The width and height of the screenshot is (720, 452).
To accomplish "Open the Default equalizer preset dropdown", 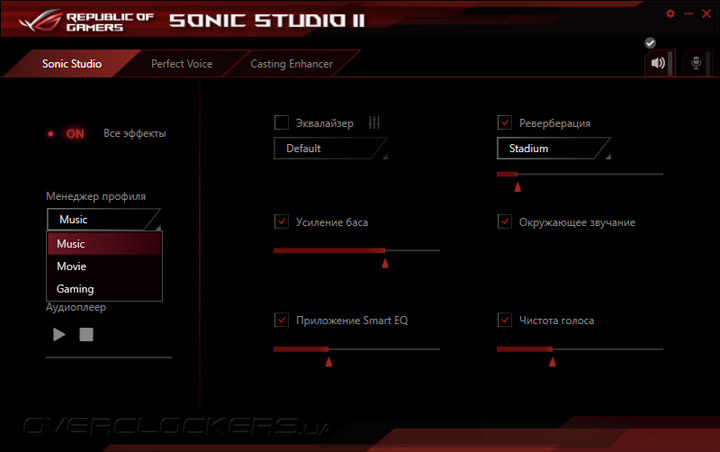I will (331, 148).
